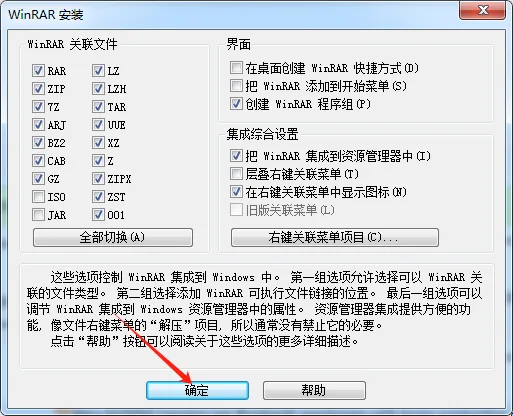Uncheck 创建 WinRAR 程序组 option
The image size is (513, 416).
tap(236, 104)
